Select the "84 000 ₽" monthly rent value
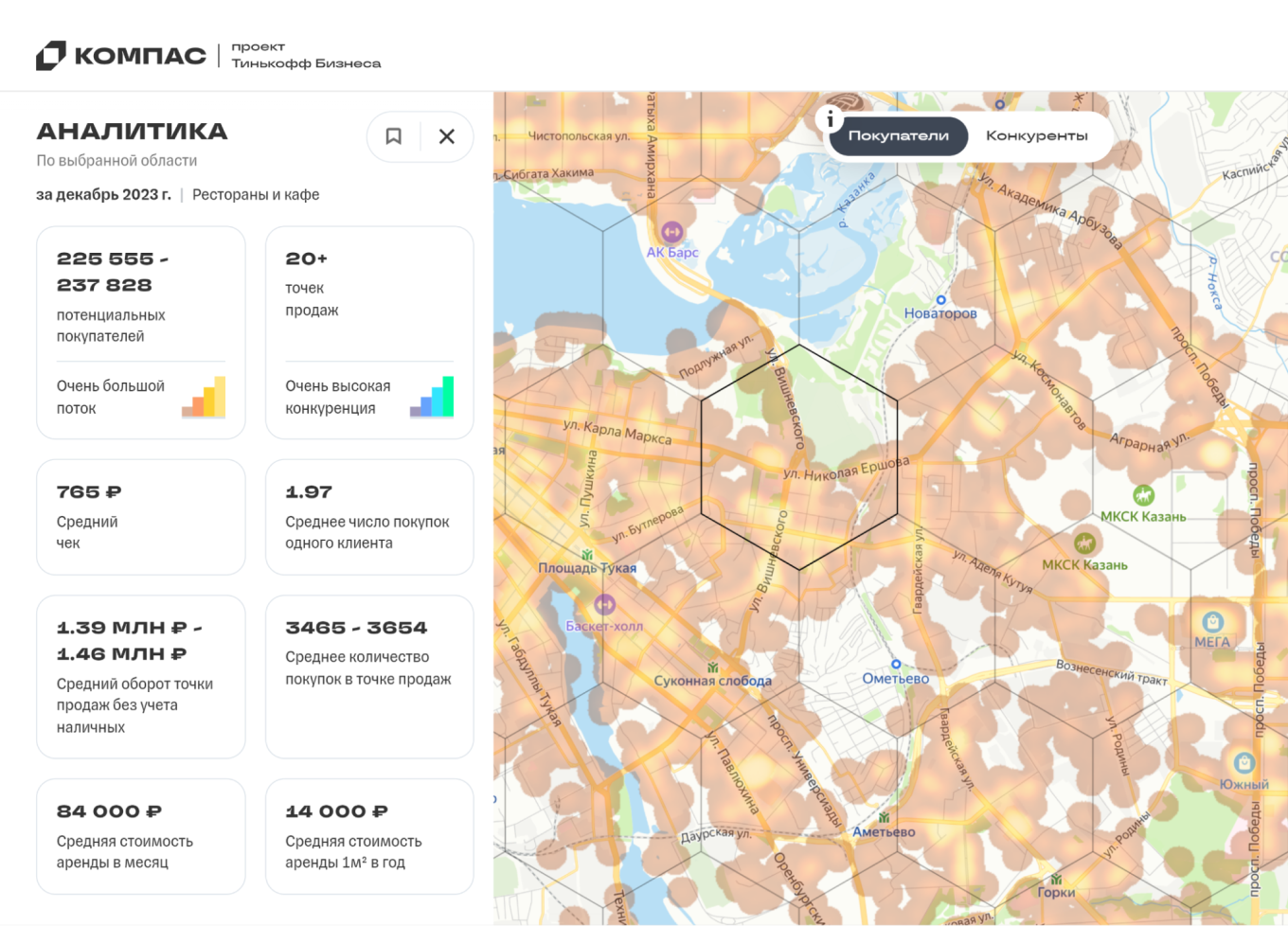The width and height of the screenshot is (1288, 926). click(x=109, y=811)
